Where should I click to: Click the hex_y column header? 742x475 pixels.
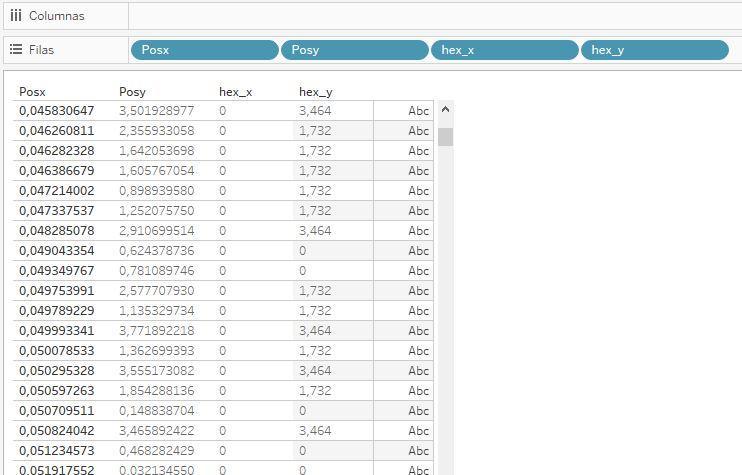click(316, 92)
